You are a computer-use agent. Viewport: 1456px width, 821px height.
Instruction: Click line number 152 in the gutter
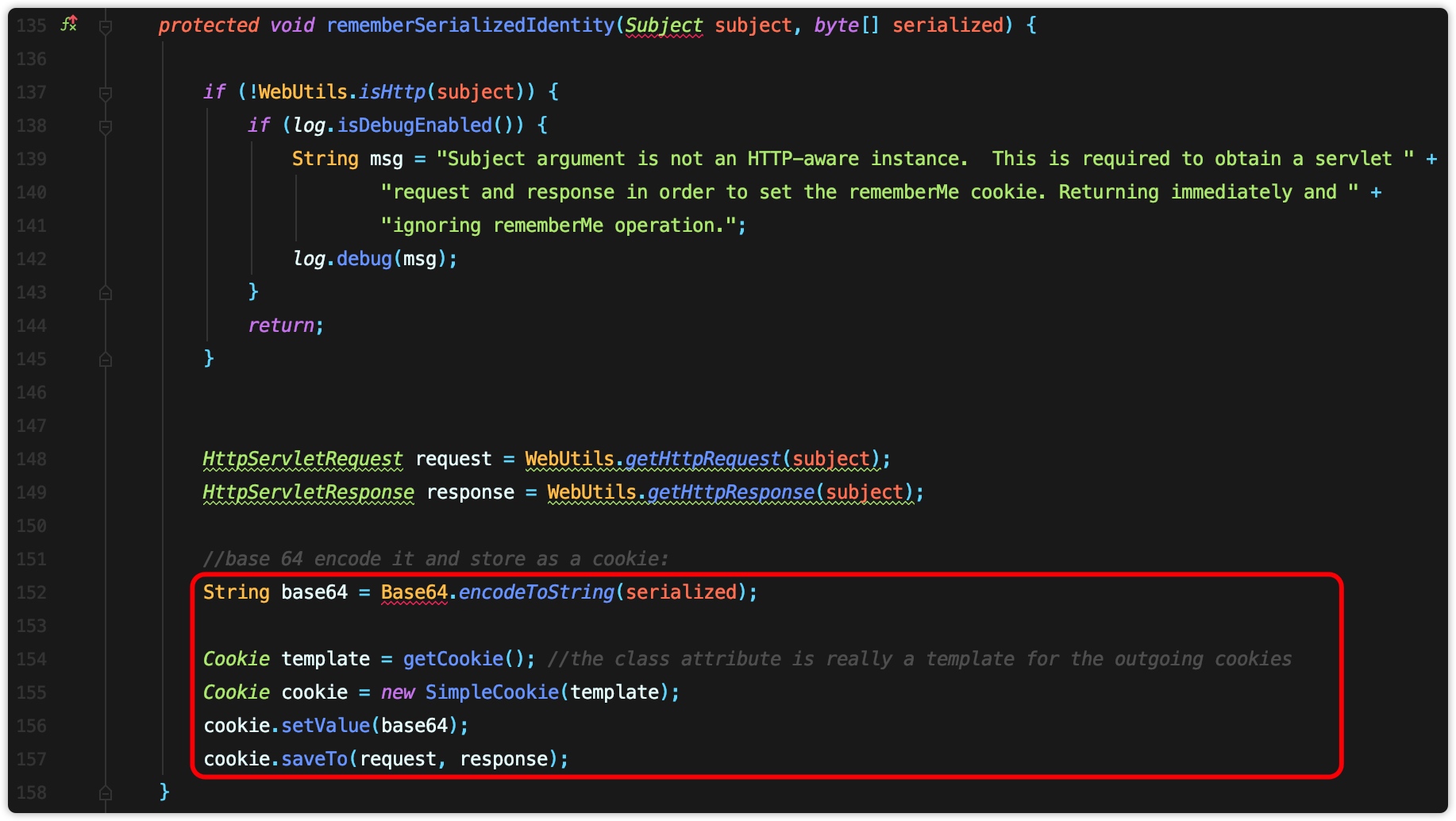tap(32, 592)
